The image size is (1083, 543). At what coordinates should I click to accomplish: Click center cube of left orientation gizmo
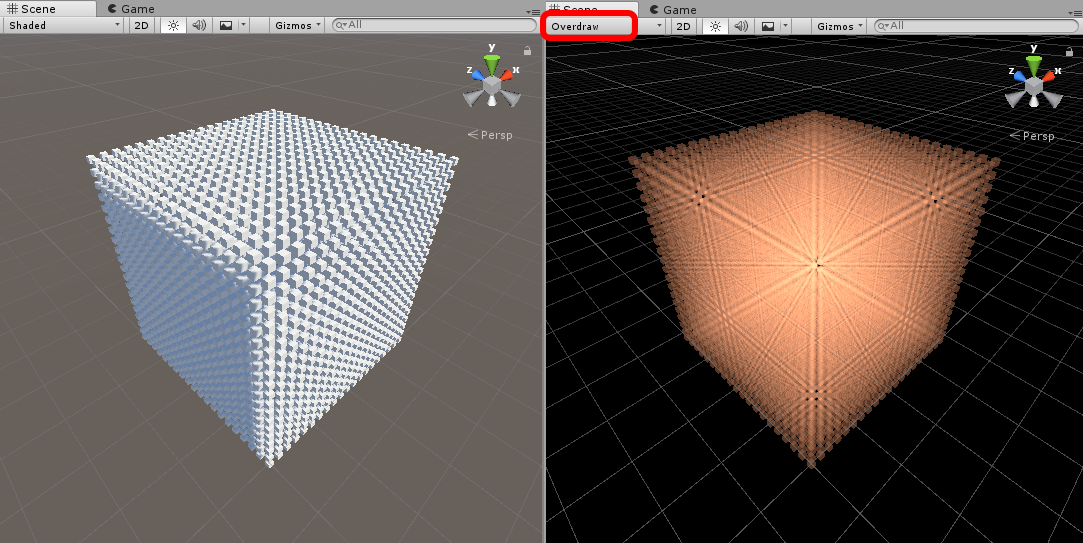(492, 85)
